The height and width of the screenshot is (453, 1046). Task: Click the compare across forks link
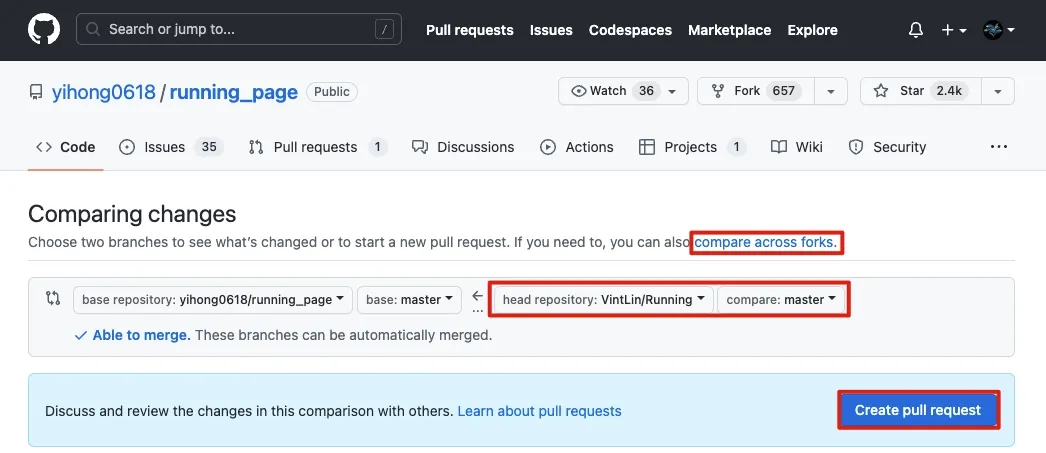[x=765, y=242]
